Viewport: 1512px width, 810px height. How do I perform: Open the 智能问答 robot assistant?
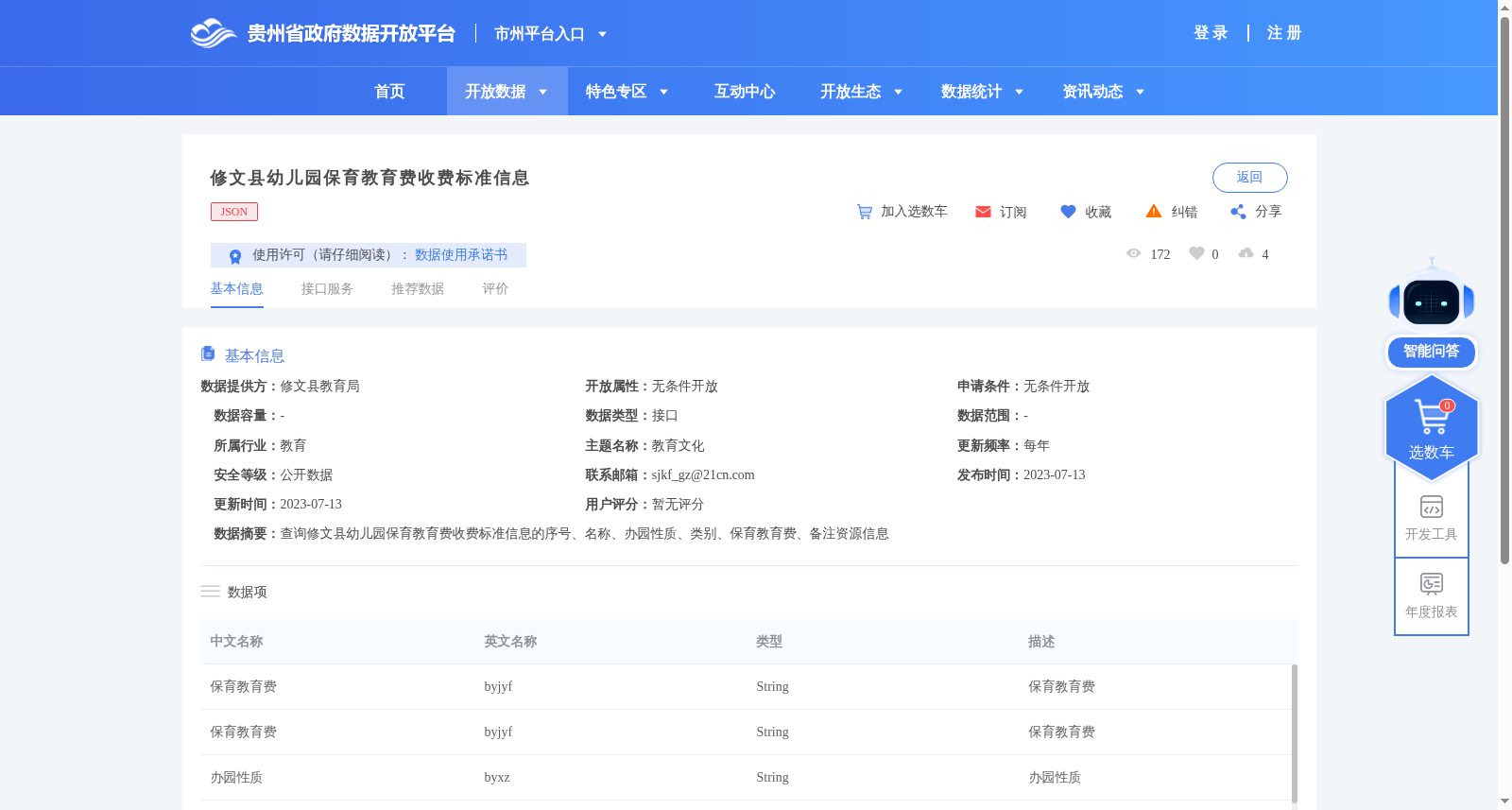click(x=1432, y=312)
